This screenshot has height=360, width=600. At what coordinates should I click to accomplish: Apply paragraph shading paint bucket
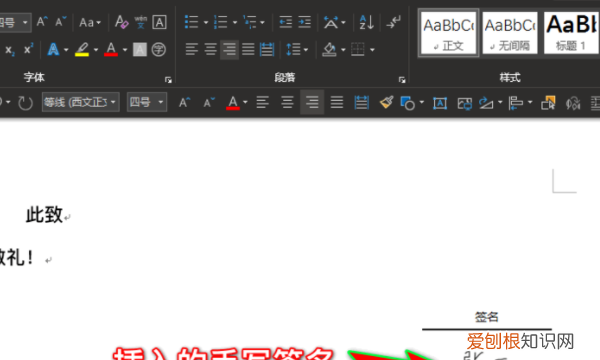click(x=329, y=50)
